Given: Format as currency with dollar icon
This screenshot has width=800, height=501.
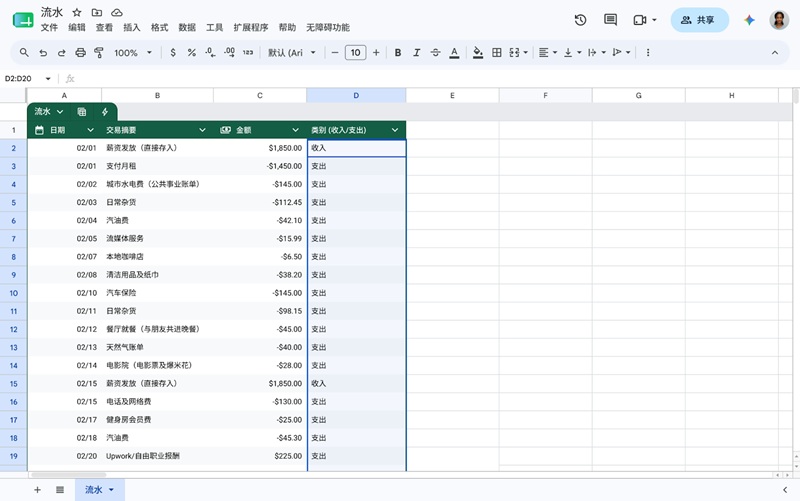Looking at the screenshot, I should pyautogui.click(x=173, y=53).
